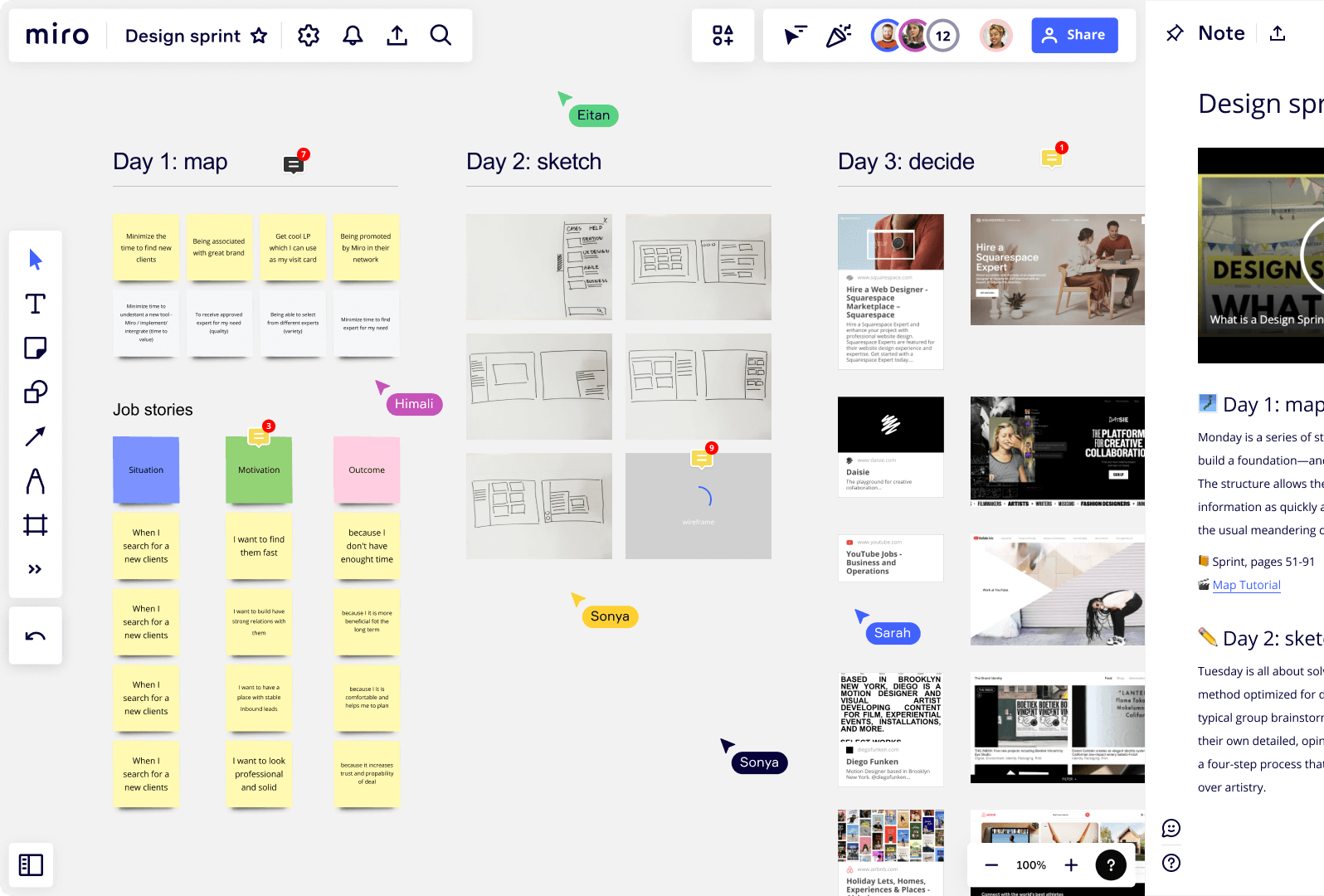Expand collaborators list showing 12

coord(943,36)
